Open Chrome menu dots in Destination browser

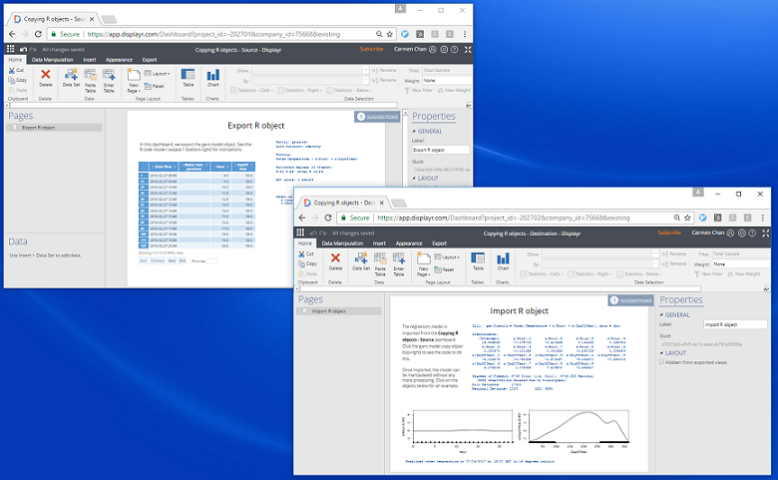(763, 217)
